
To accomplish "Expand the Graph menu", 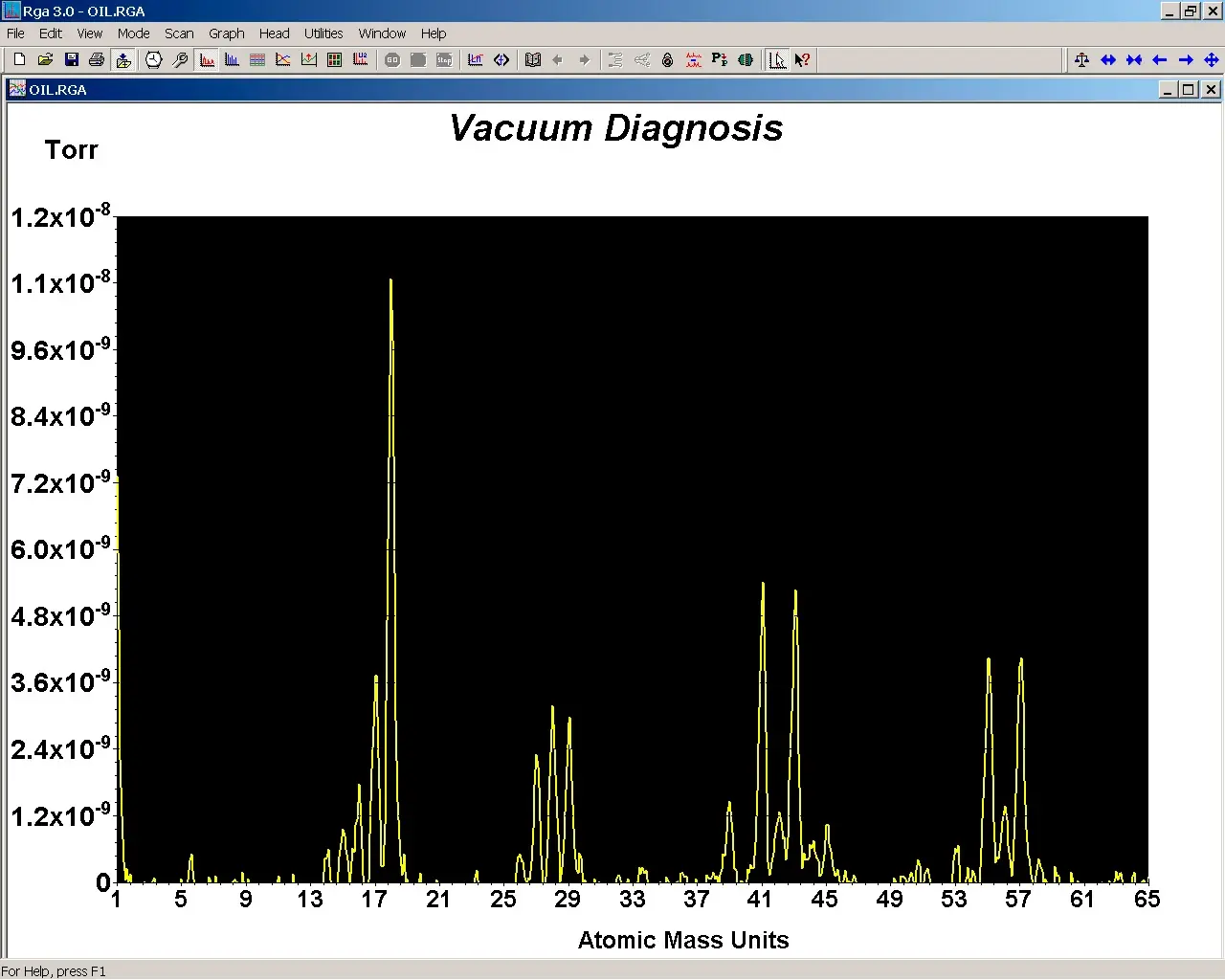I will [x=227, y=33].
